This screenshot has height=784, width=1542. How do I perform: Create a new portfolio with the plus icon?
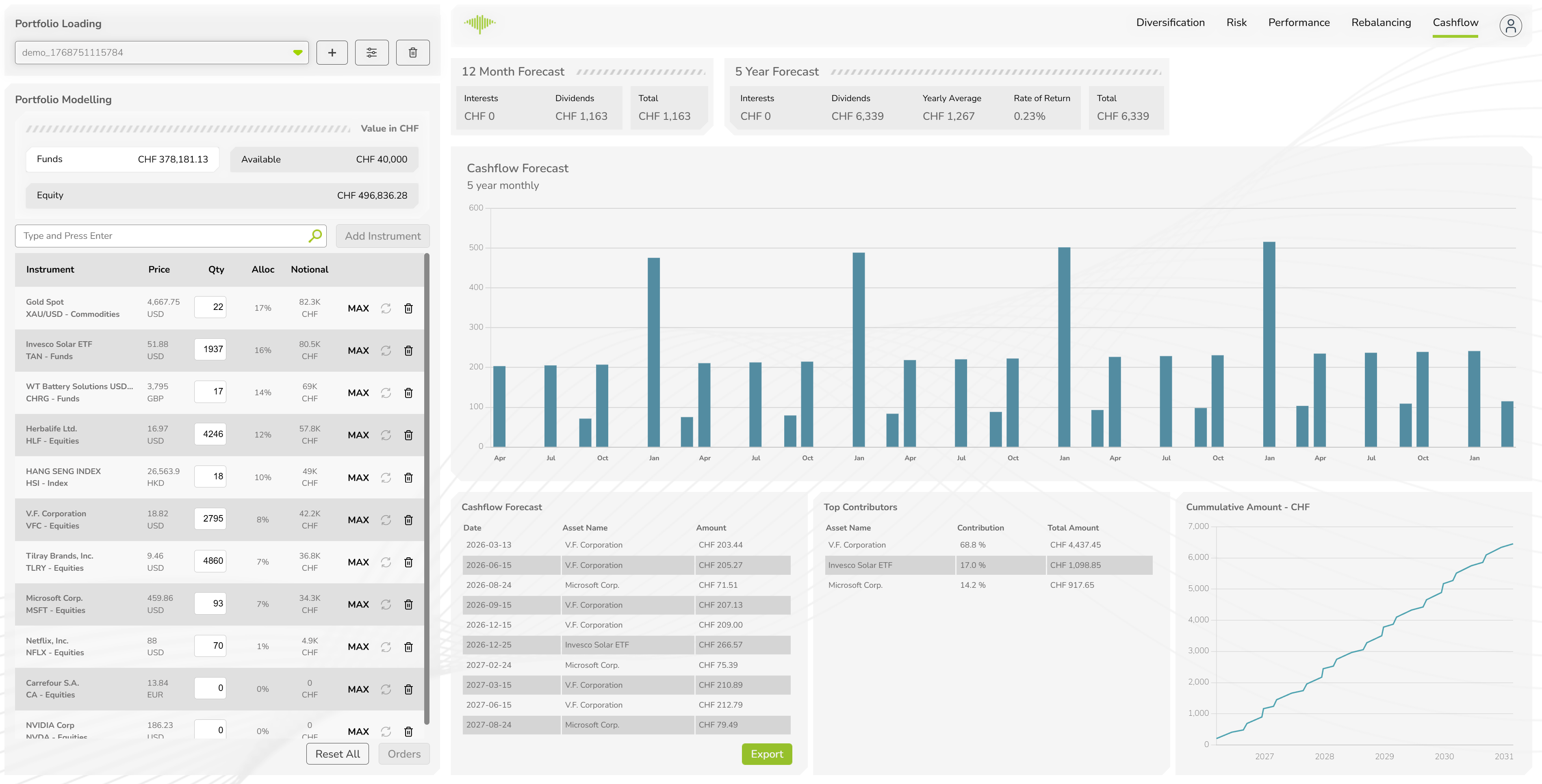coord(332,52)
